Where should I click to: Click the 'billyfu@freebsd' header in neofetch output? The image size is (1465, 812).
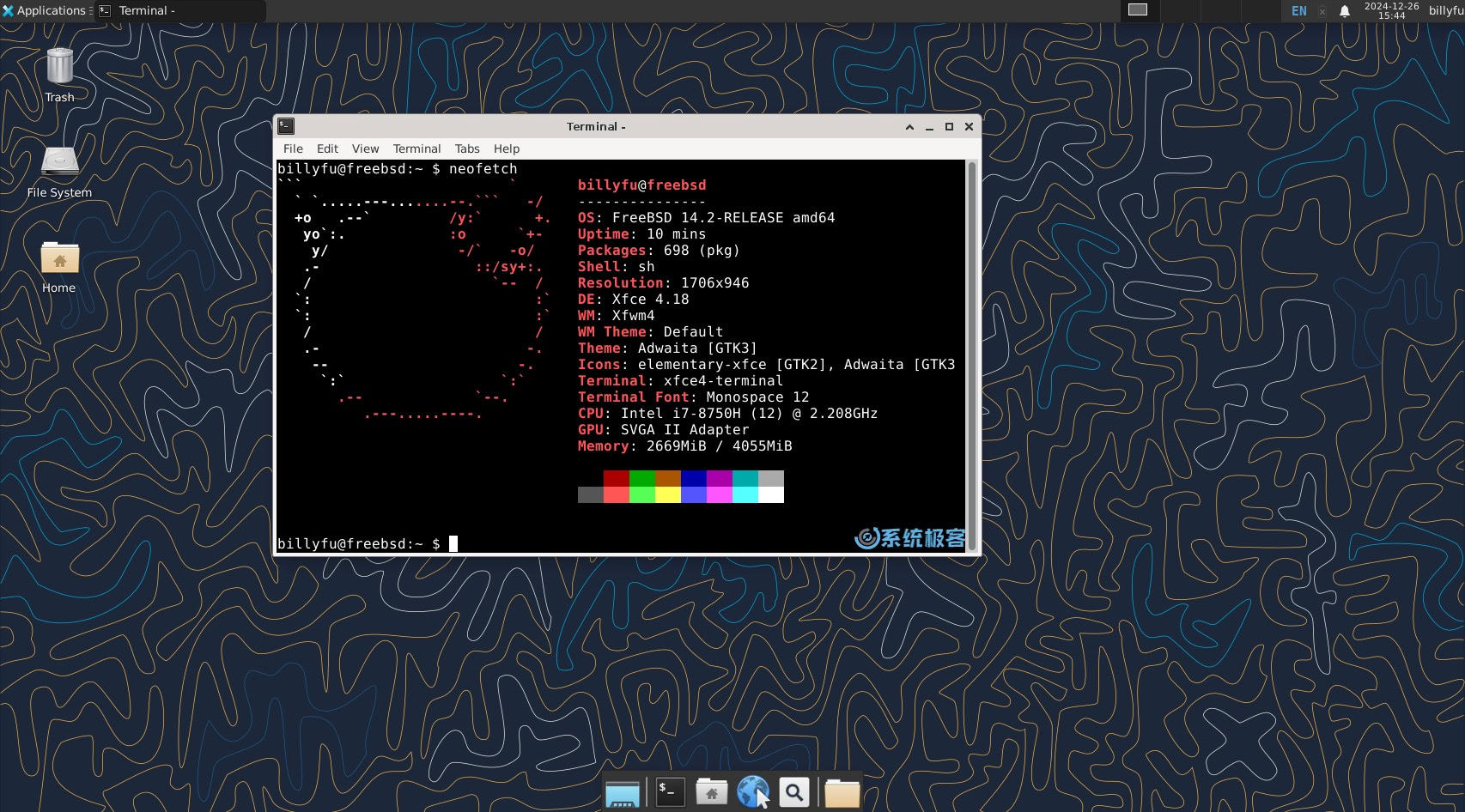tap(641, 185)
